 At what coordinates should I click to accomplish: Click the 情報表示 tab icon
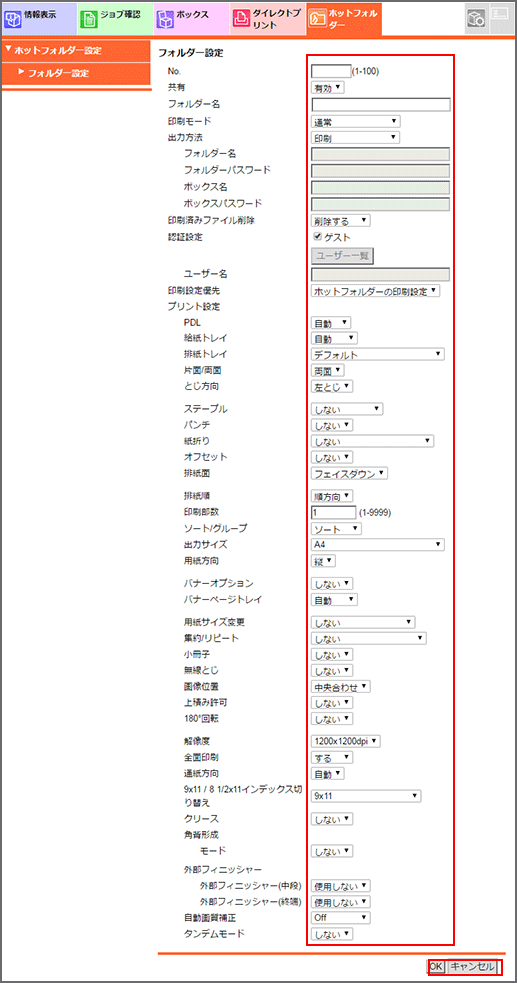(13, 18)
